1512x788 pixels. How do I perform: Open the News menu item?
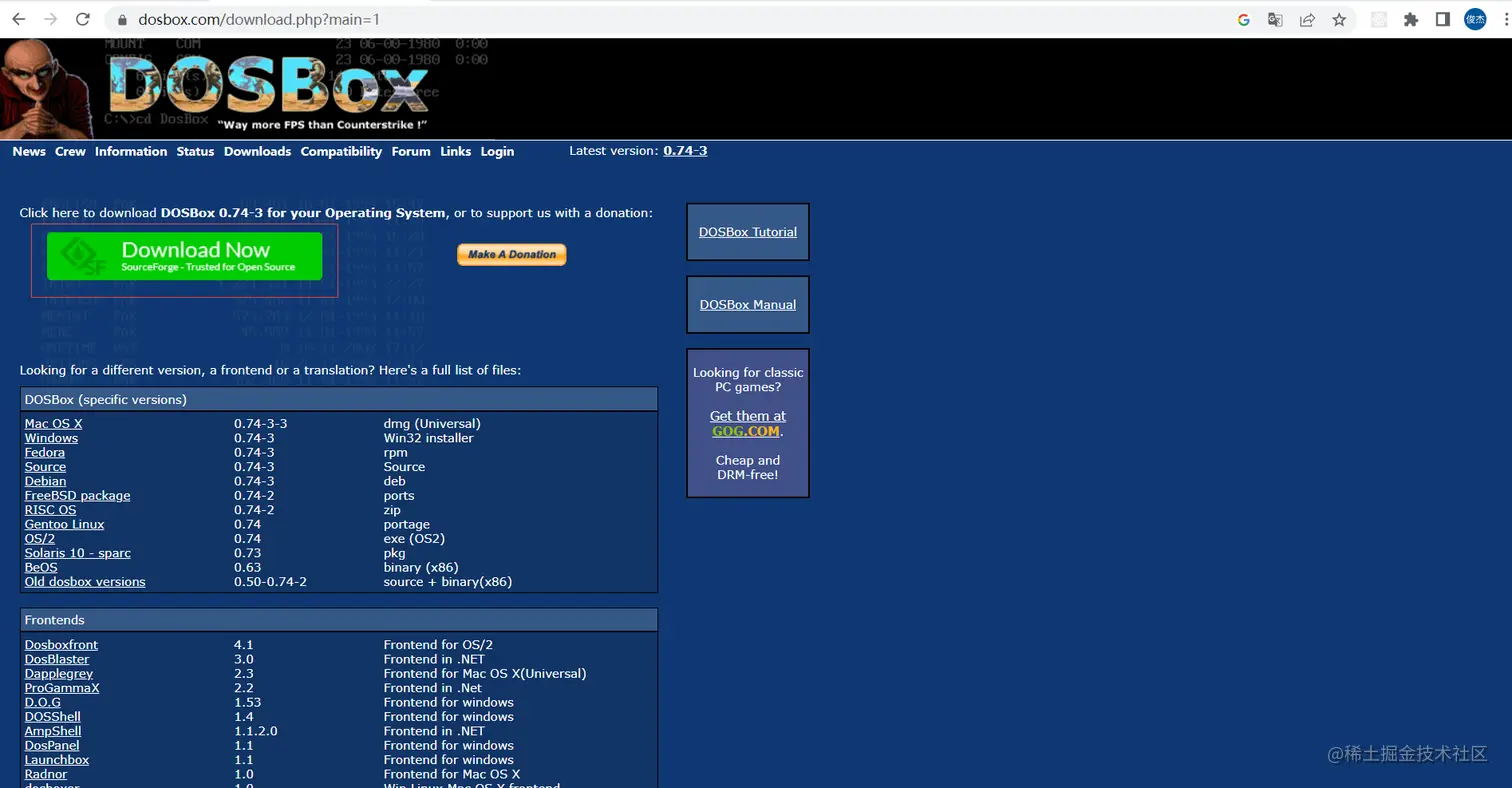point(29,152)
